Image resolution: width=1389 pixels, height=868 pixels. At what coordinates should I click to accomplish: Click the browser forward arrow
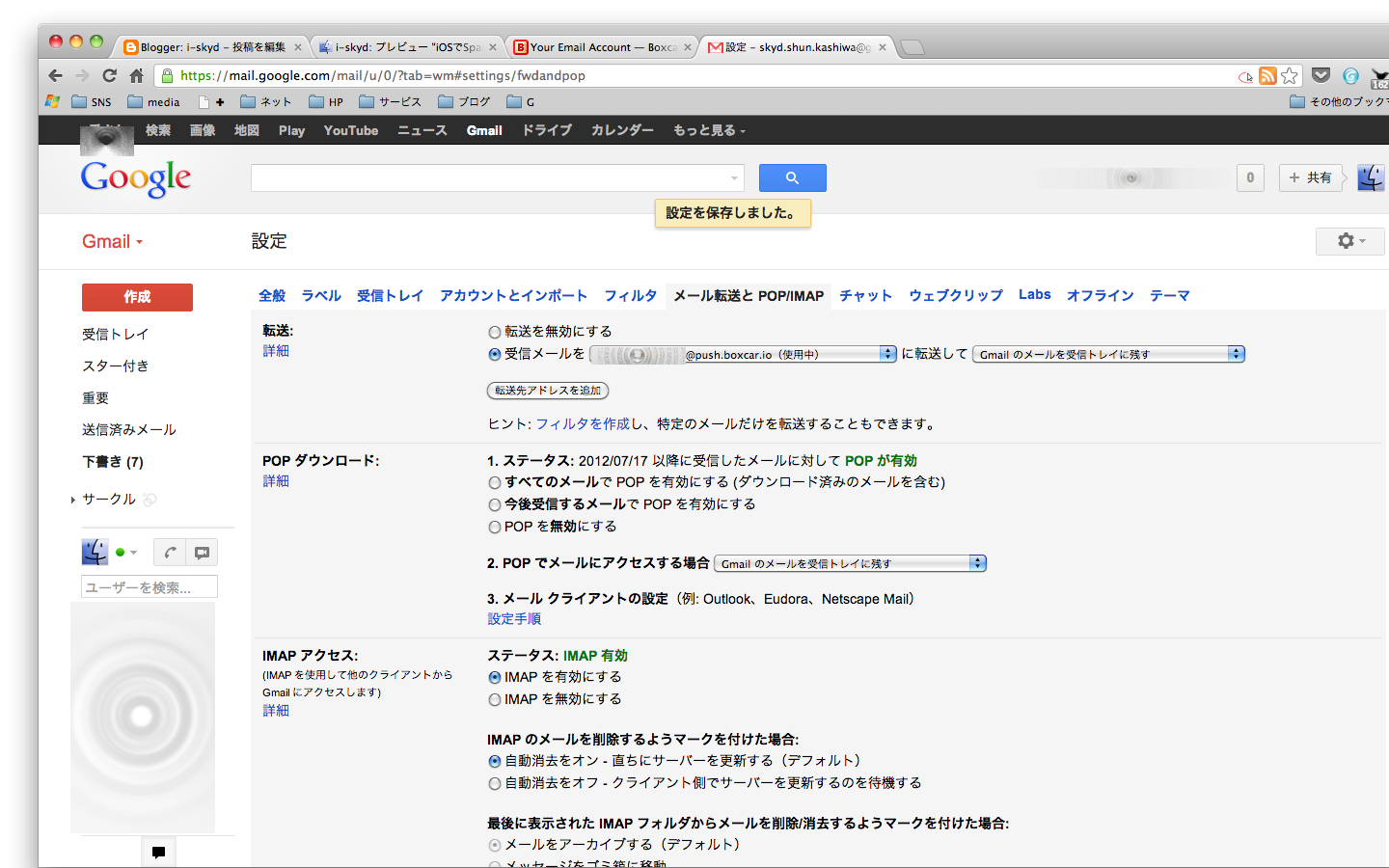pyautogui.click(x=82, y=75)
